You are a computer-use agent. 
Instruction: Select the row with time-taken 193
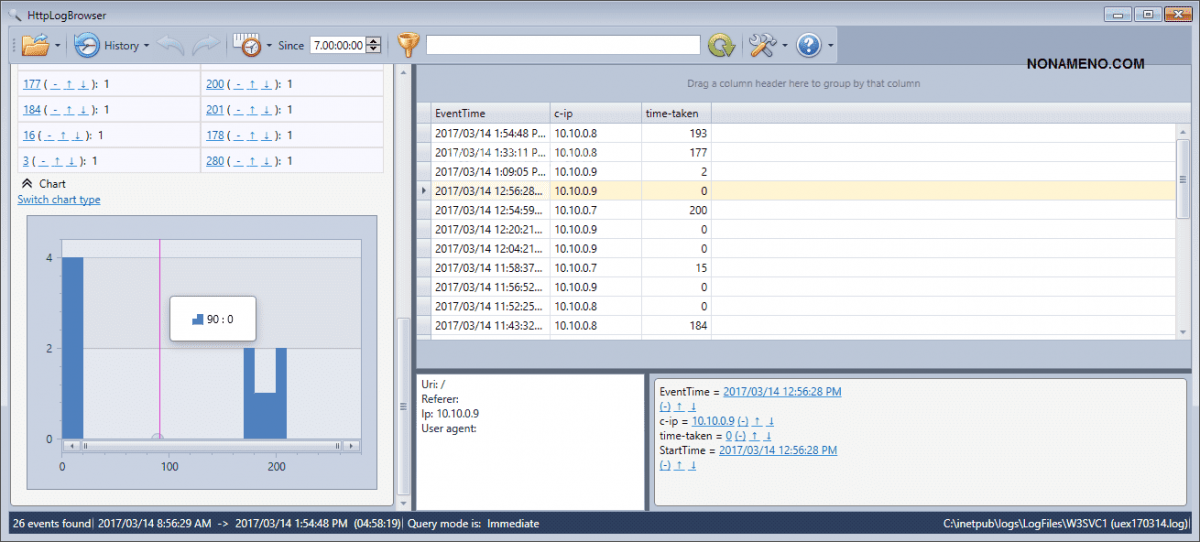(x=570, y=133)
